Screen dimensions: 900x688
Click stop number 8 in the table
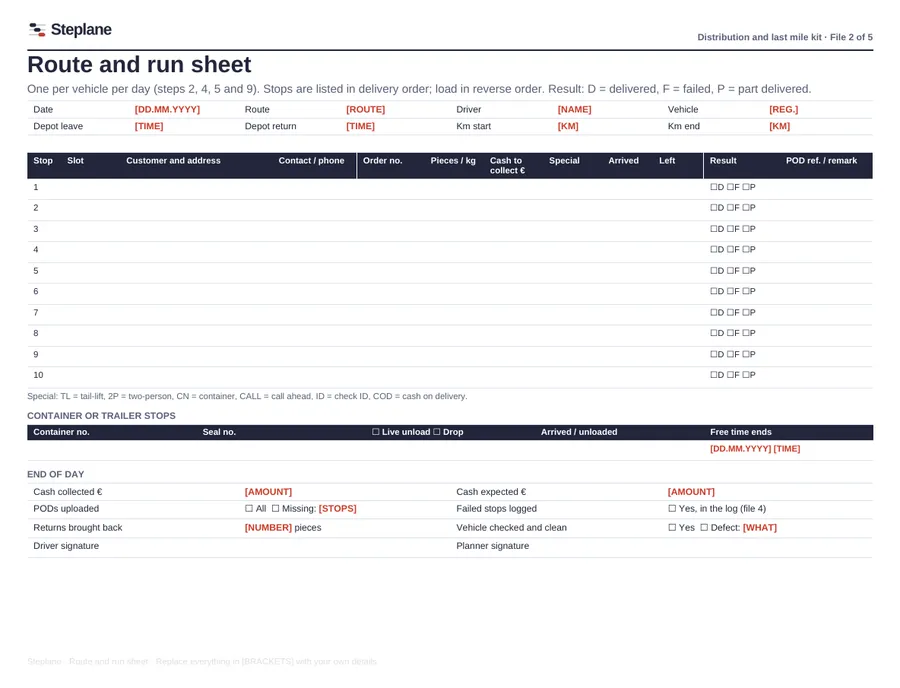(x=36, y=333)
